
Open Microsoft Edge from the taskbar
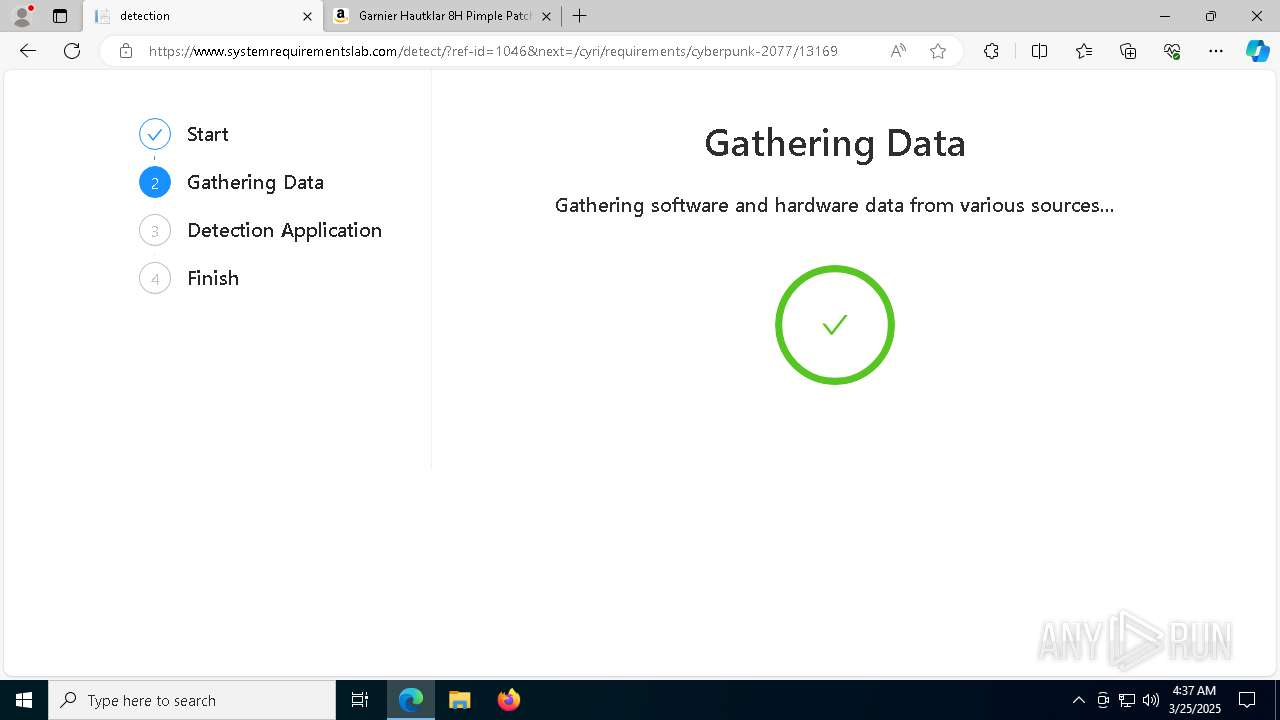pos(411,700)
